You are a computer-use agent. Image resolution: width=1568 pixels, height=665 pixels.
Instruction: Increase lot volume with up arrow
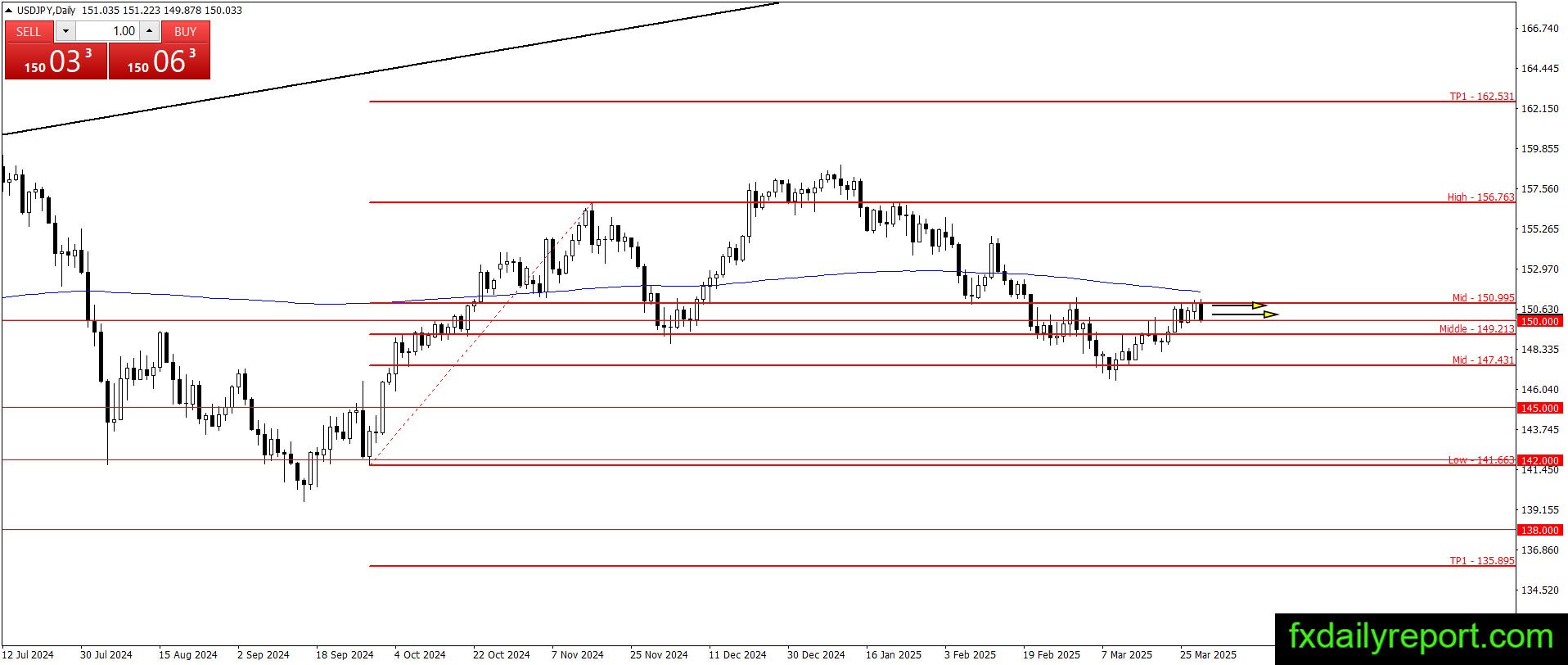pyautogui.click(x=149, y=31)
